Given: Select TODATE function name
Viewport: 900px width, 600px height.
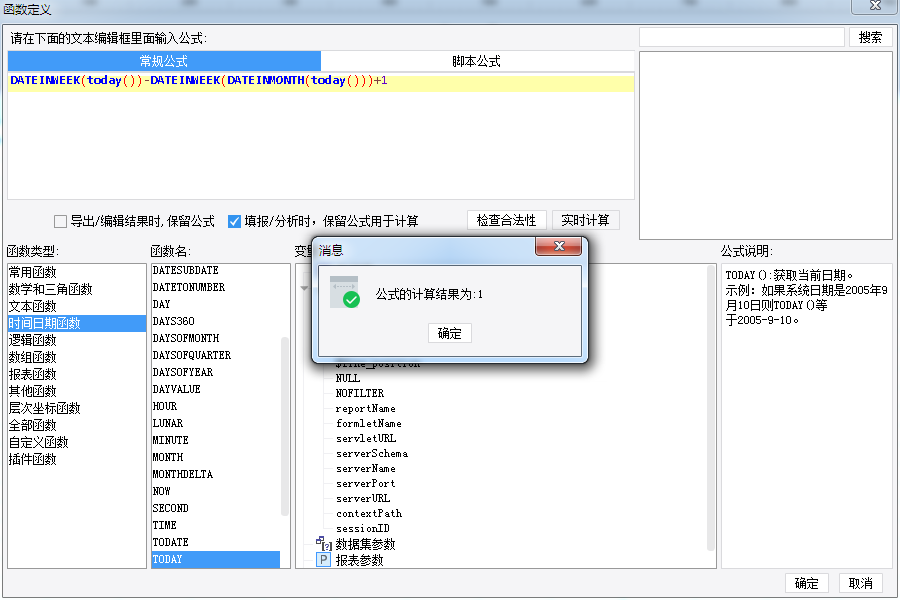Looking at the screenshot, I should [216, 542].
